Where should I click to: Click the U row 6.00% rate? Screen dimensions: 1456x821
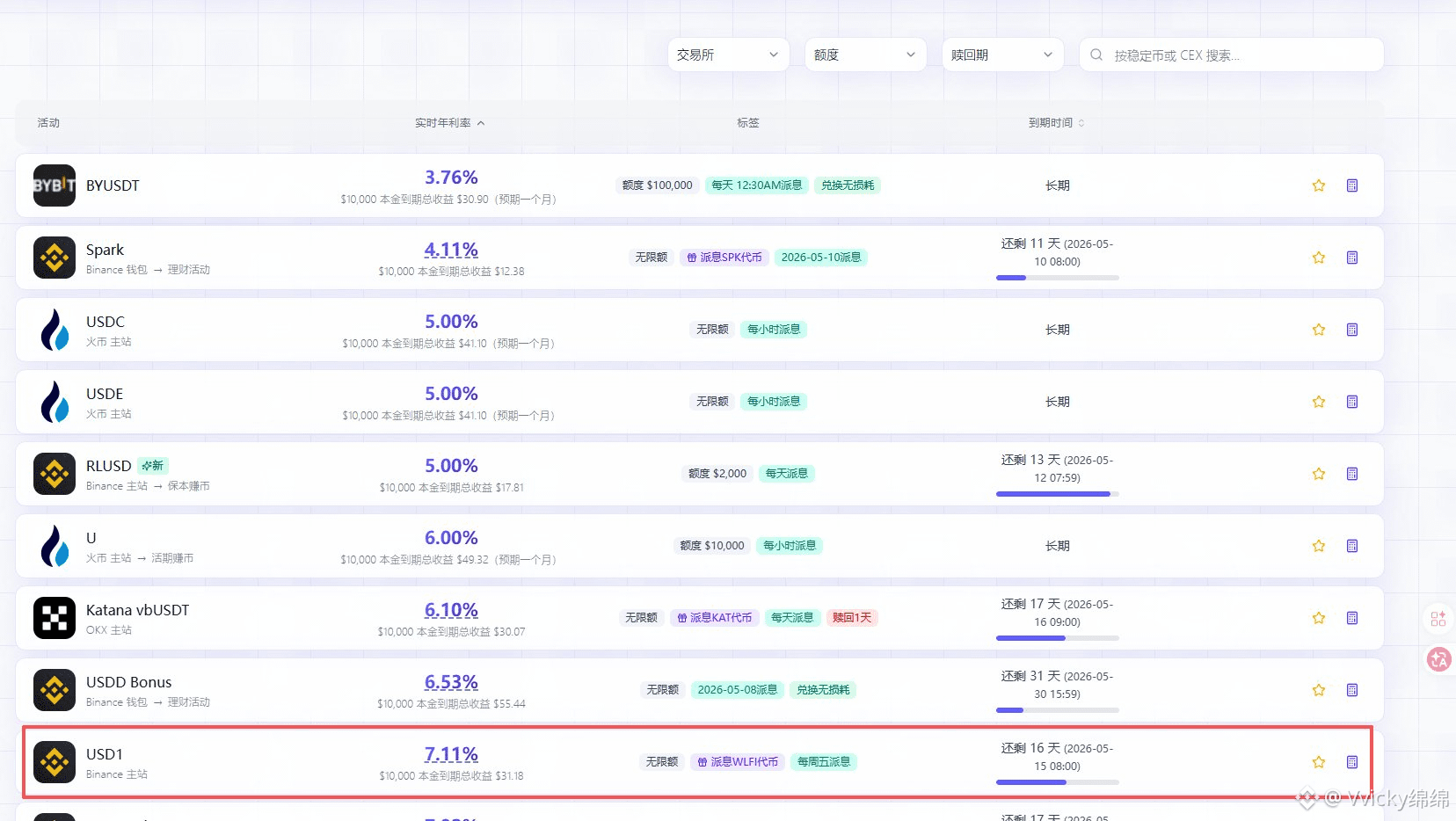[451, 538]
